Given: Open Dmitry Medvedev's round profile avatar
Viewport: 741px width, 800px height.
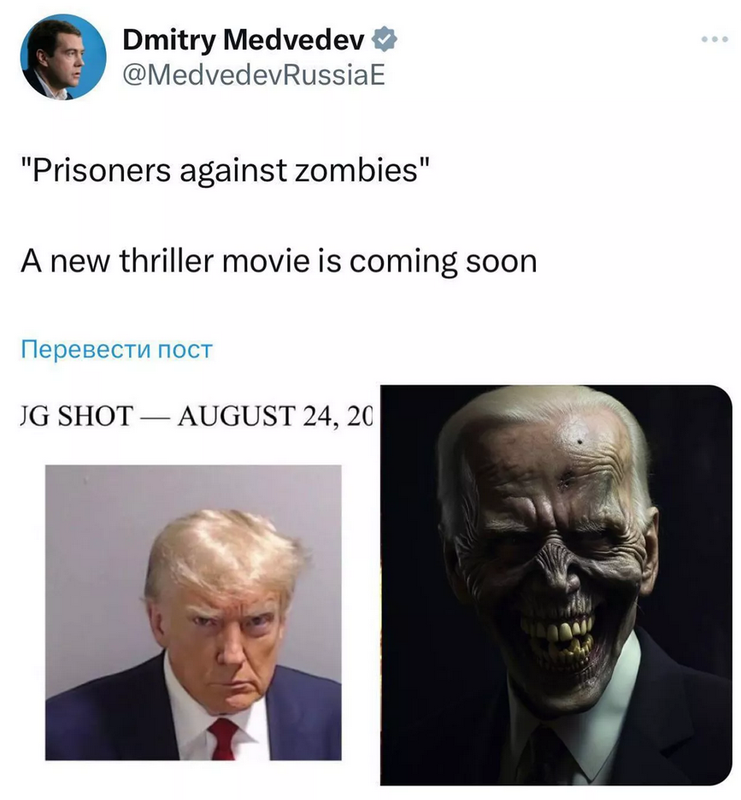Looking at the screenshot, I should (63, 57).
